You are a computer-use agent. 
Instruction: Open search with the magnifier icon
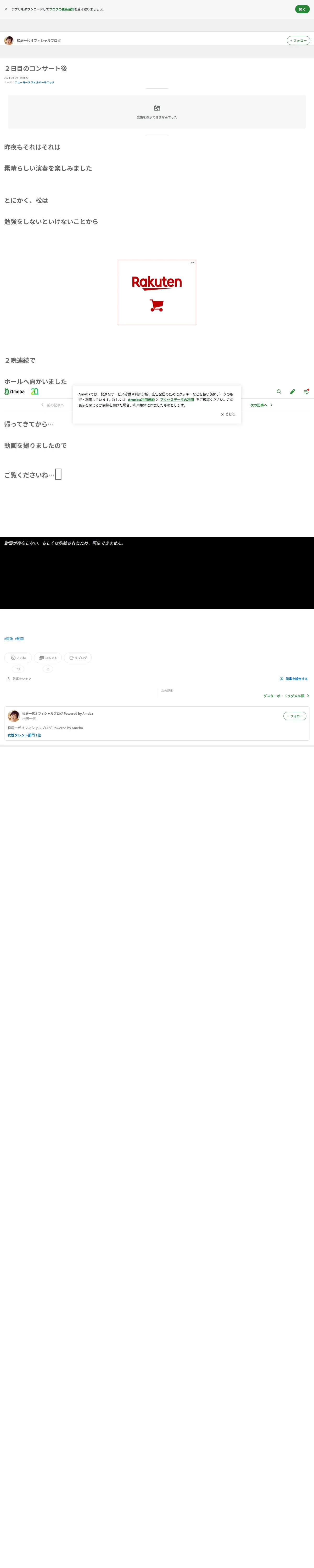coord(279,391)
